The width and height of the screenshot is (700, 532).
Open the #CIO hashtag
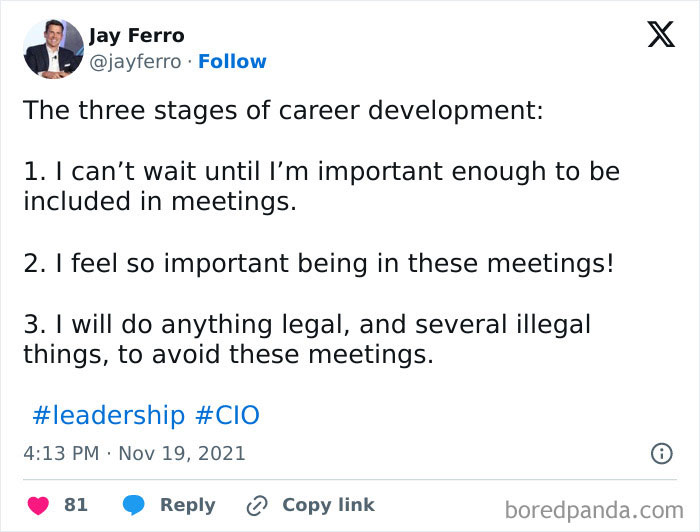[x=227, y=415]
